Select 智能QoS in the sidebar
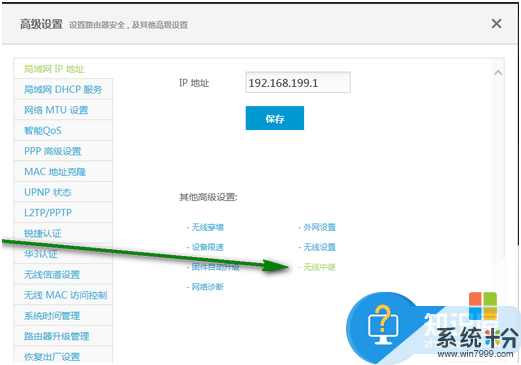 [x=63, y=130]
